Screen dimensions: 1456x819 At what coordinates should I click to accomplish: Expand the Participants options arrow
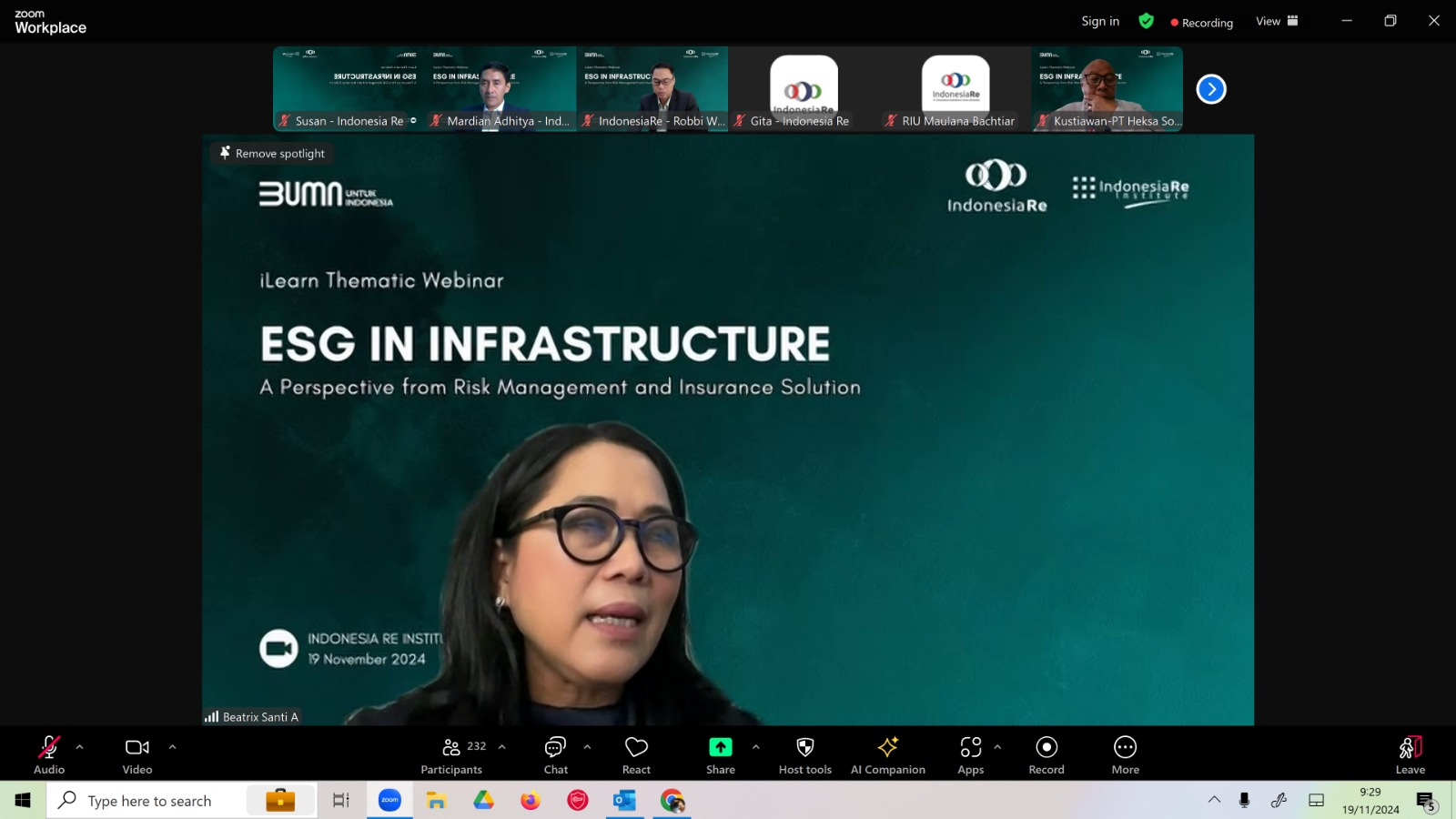[x=501, y=747]
